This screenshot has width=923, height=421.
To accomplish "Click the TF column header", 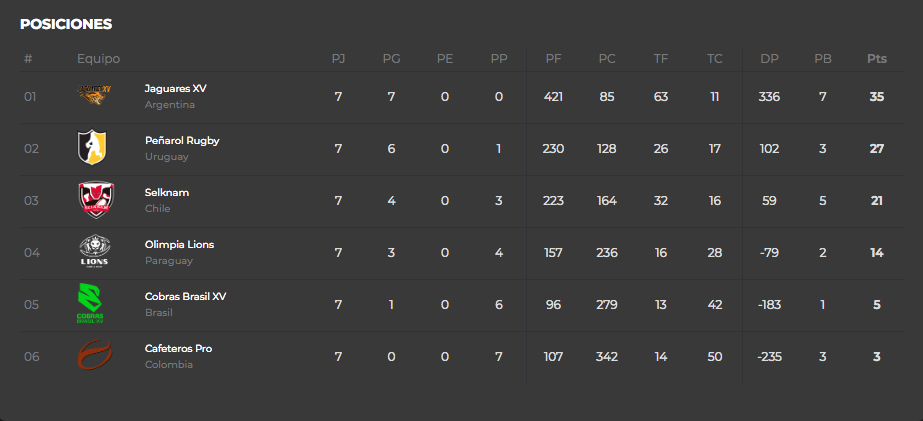I will [660, 59].
